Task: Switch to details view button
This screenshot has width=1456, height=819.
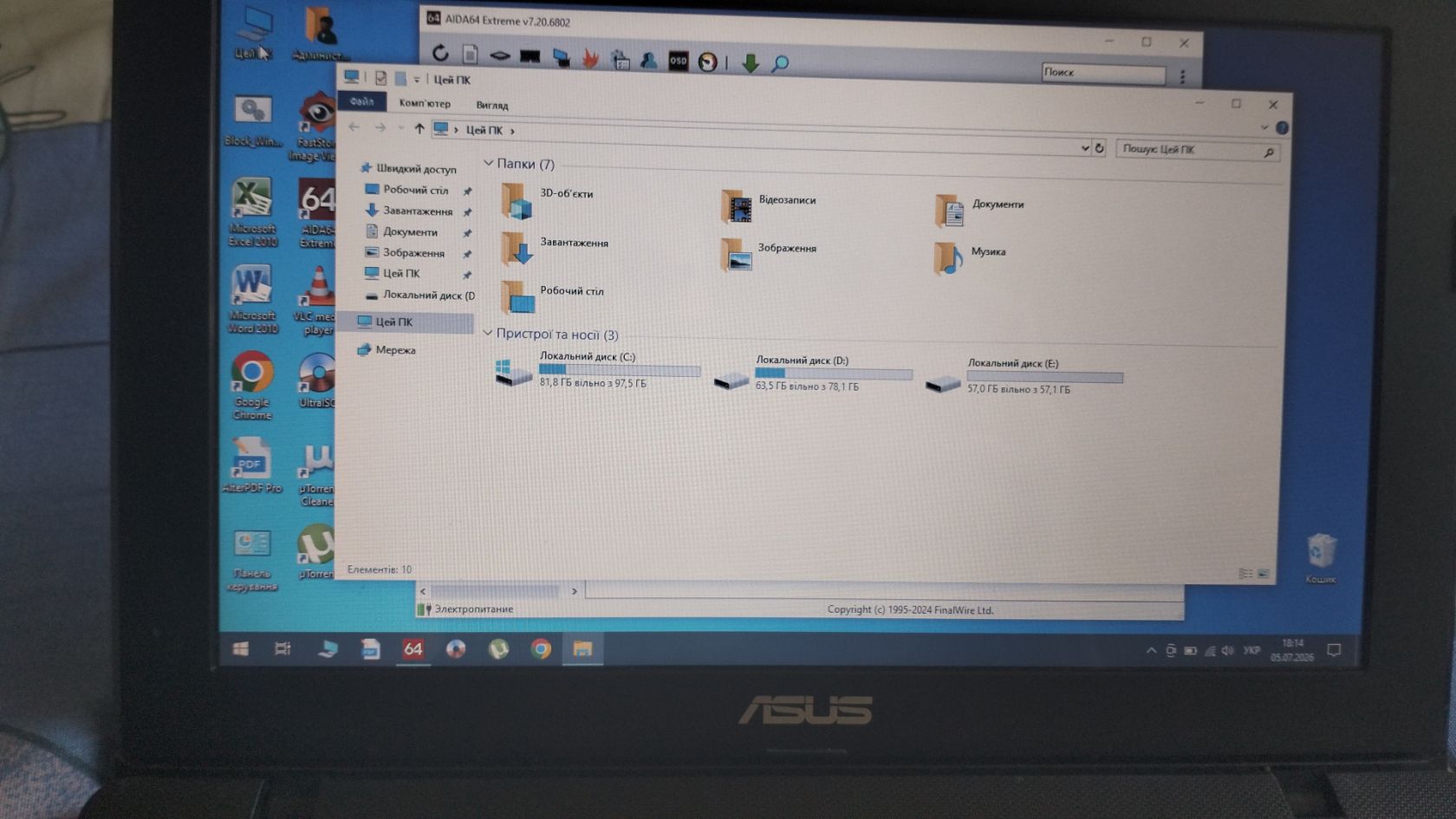Action: [1245, 573]
